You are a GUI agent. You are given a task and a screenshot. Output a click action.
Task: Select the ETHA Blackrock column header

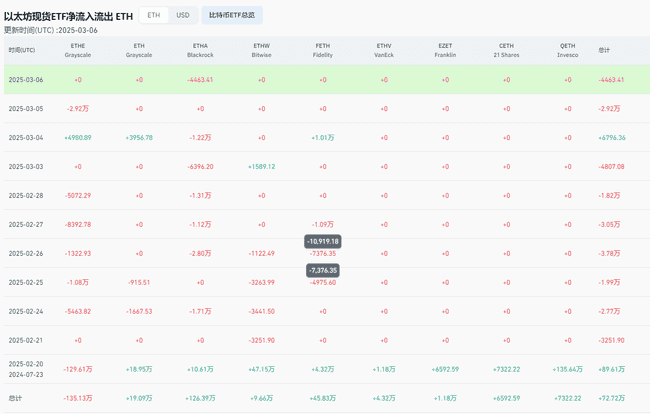tap(200, 50)
